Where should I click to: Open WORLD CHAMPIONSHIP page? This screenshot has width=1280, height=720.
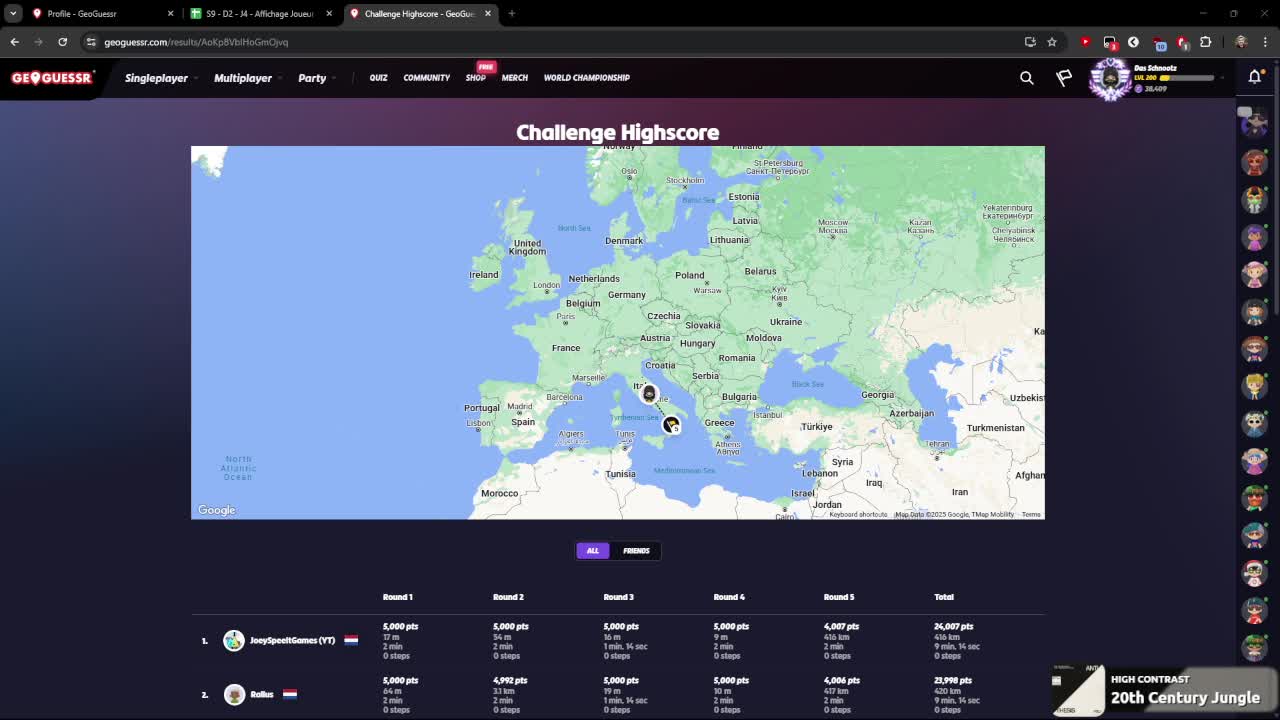587,78
